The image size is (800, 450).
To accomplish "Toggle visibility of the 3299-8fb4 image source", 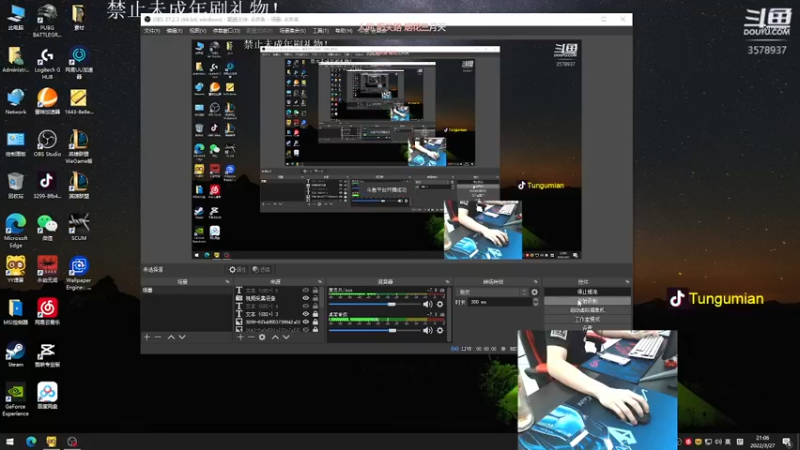I will pos(306,322).
